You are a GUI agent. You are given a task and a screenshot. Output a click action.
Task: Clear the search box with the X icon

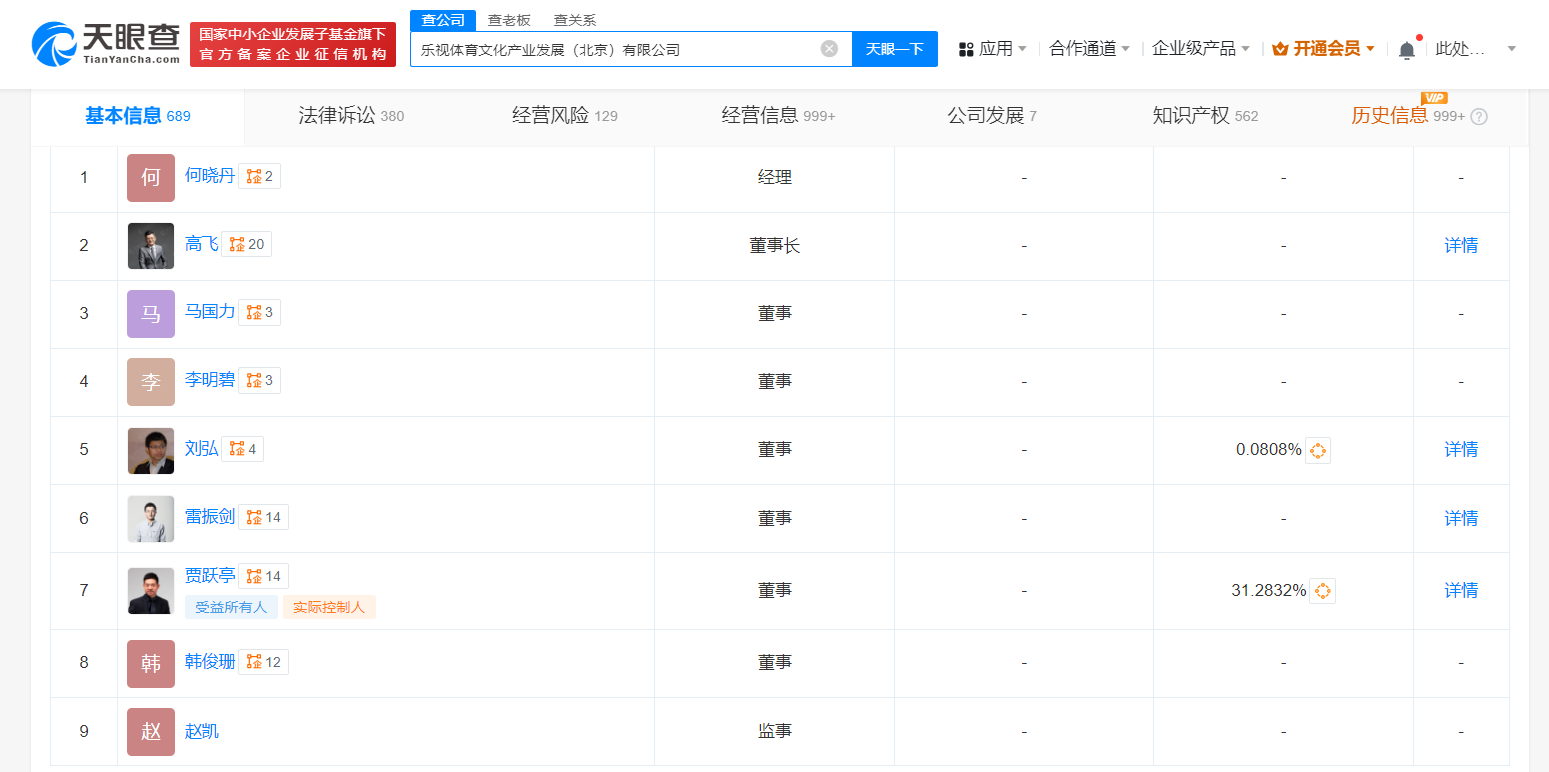(x=829, y=49)
